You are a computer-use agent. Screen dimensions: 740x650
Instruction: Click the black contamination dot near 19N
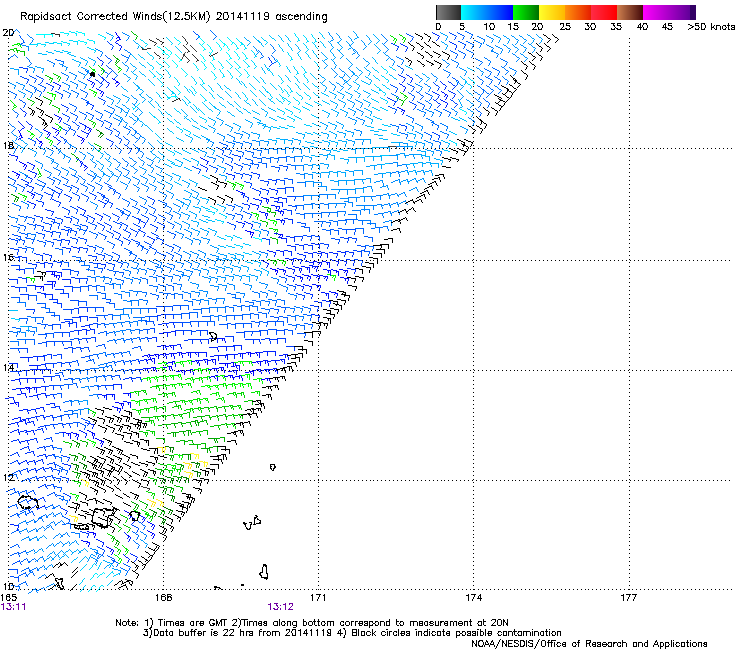pos(92,74)
